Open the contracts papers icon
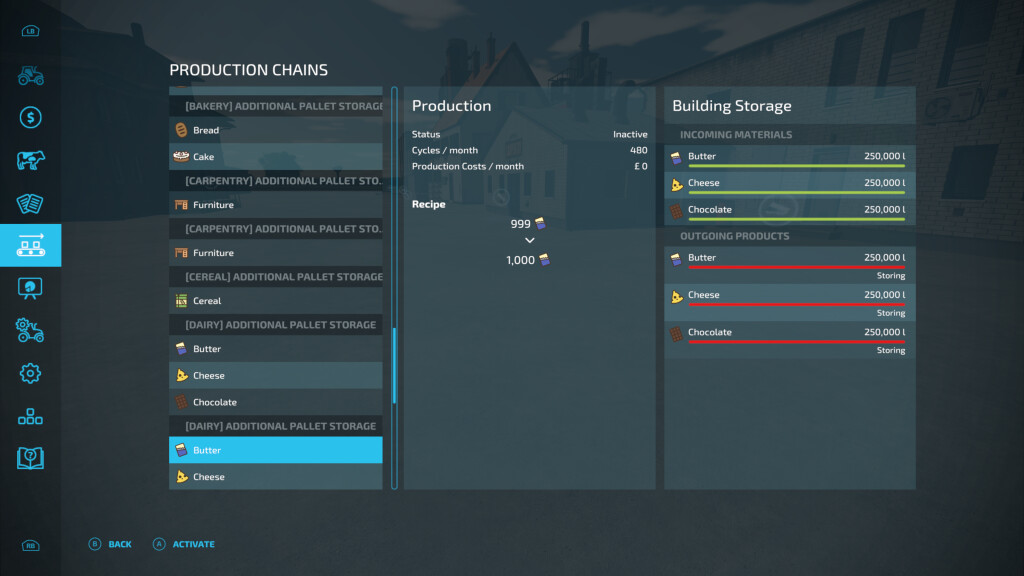 point(30,203)
